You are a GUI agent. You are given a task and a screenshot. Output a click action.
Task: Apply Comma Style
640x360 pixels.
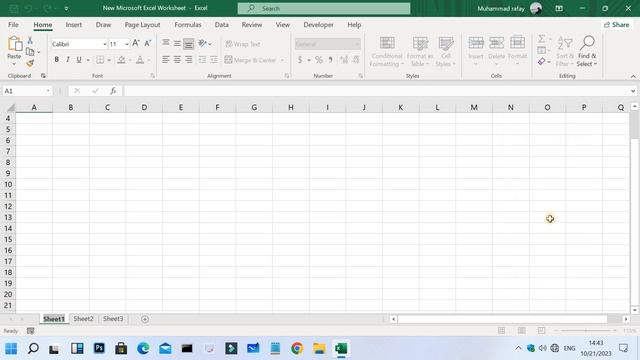[331, 60]
